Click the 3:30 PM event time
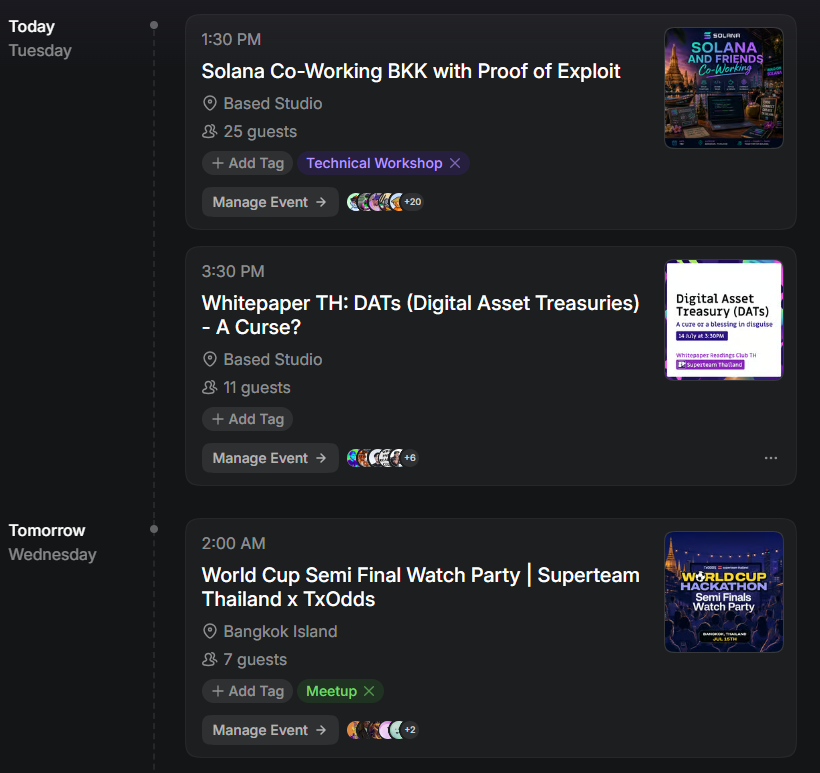The width and height of the screenshot is (820, 773). point(233,271)
